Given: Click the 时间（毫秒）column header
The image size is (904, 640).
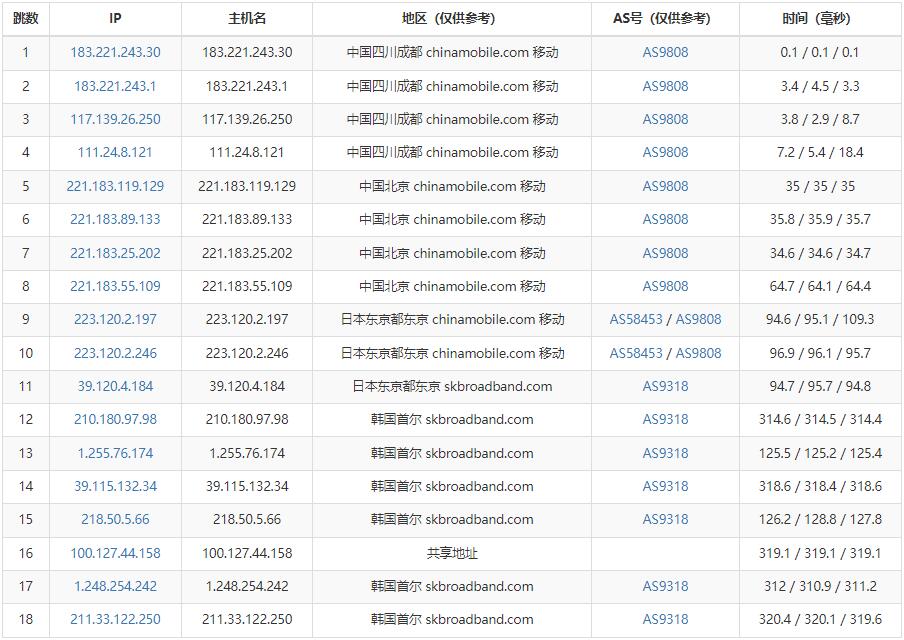Looking at the screenshot, I should tap(820, 19).
